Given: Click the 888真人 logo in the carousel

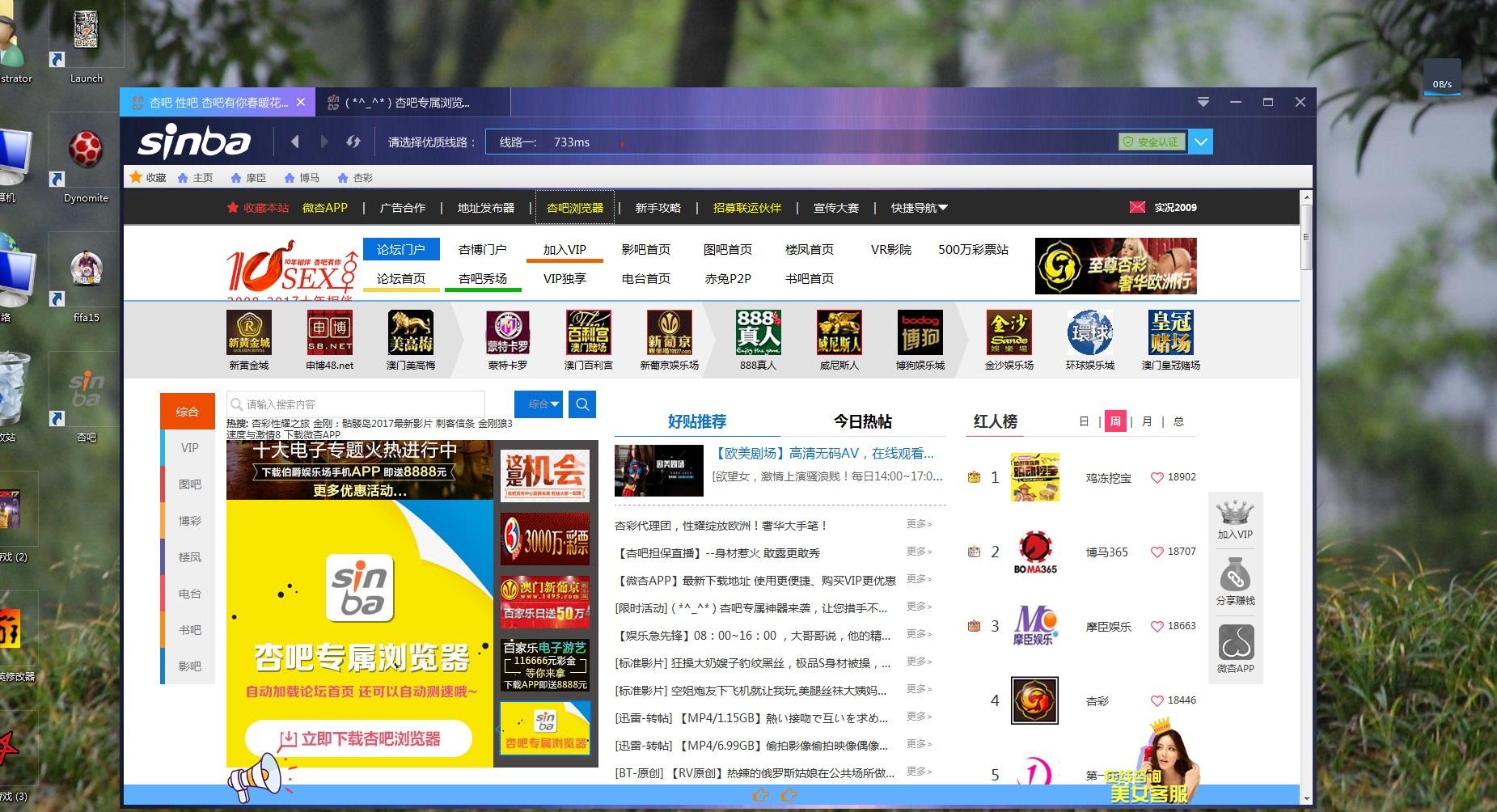Looking at the screenshot, I should [x=757, y=332].
